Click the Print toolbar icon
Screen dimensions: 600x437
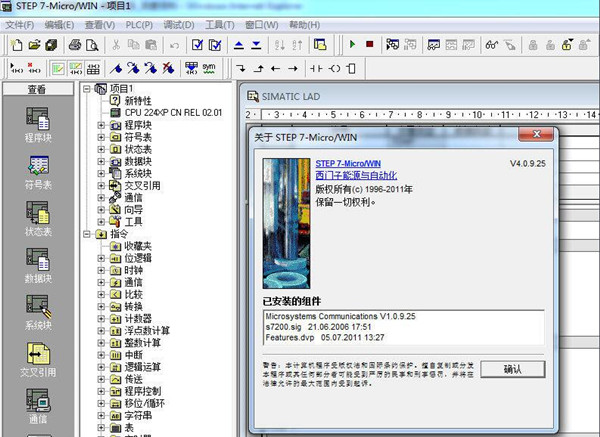(x=74, y=44)
